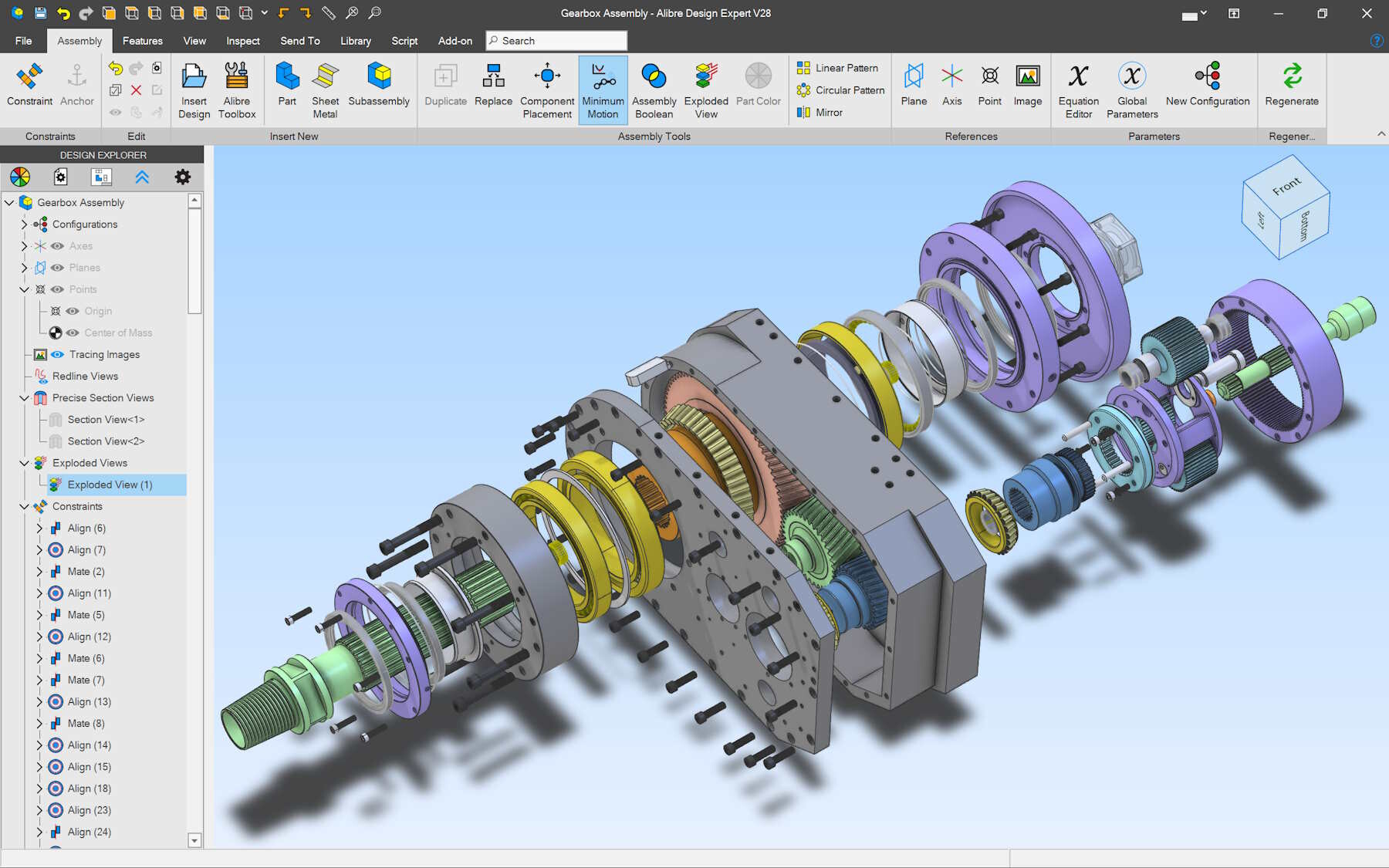
Task: Switch to the Features ribbon tab
Action: 143,41
